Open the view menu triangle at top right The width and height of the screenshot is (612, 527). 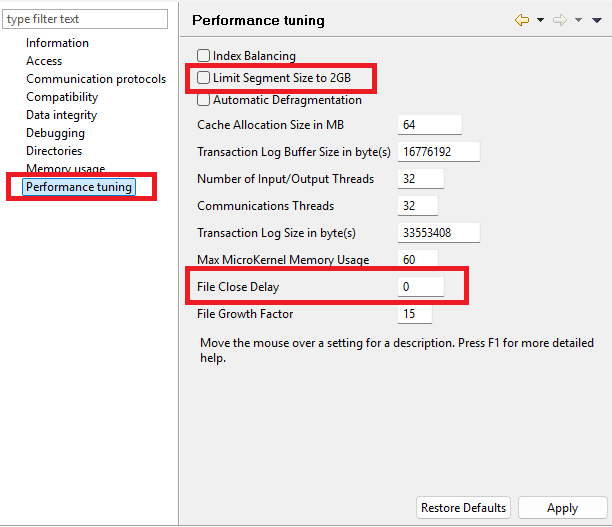click(x=597, y=20)
